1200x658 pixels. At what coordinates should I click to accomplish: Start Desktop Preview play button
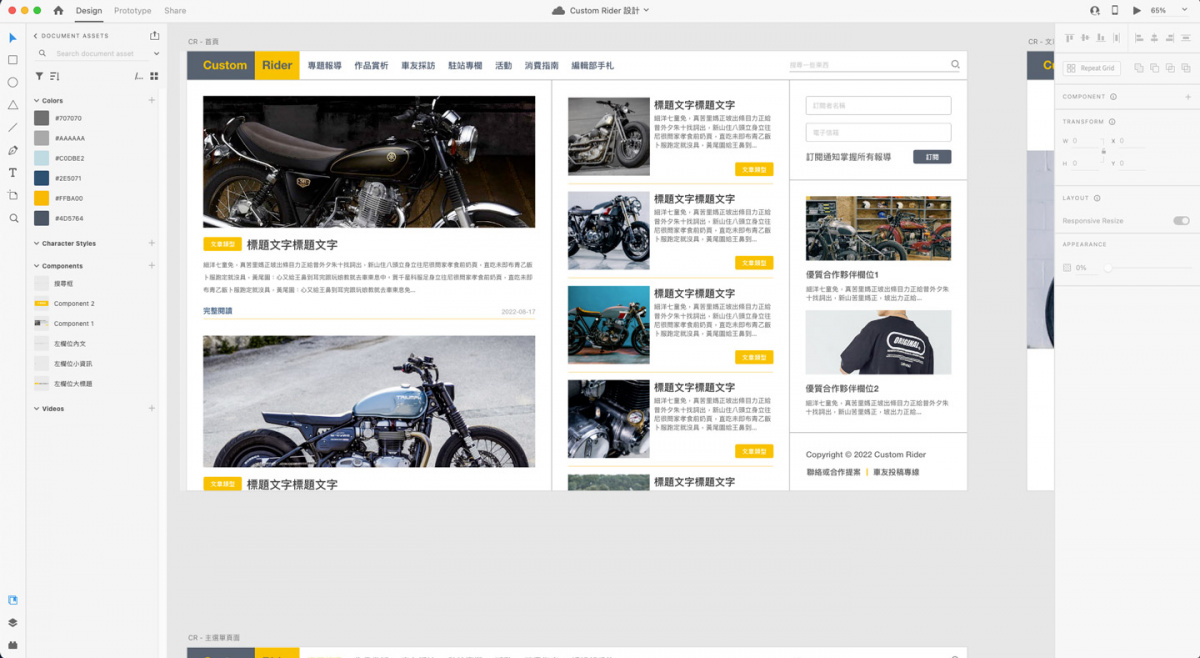pyautogui.click(x=1136, y=10)
